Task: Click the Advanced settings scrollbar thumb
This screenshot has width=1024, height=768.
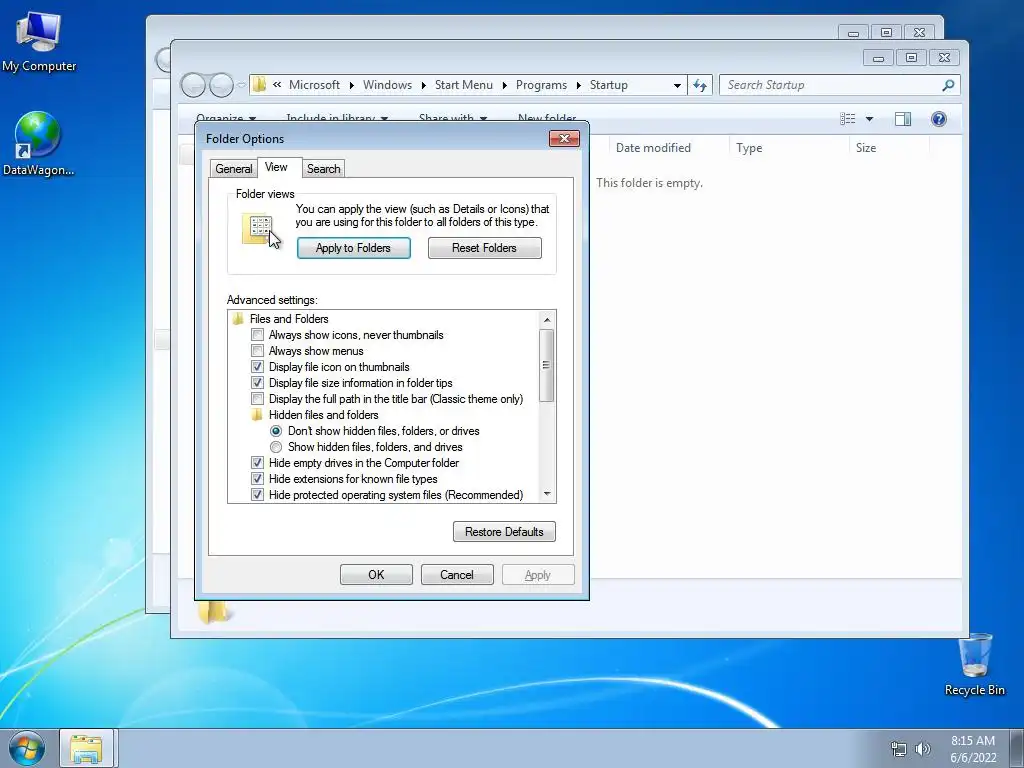Action: (547, 365)
